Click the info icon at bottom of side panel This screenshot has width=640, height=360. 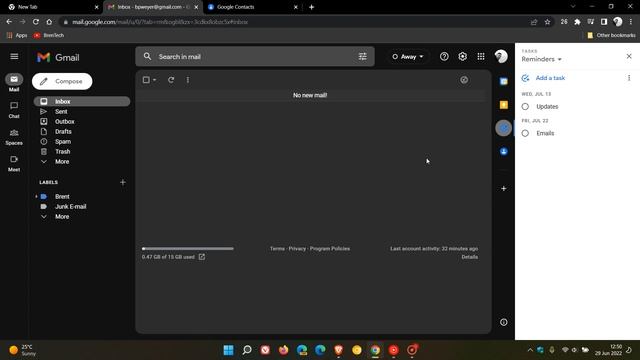pyautogui.click(x=504, y=322)
